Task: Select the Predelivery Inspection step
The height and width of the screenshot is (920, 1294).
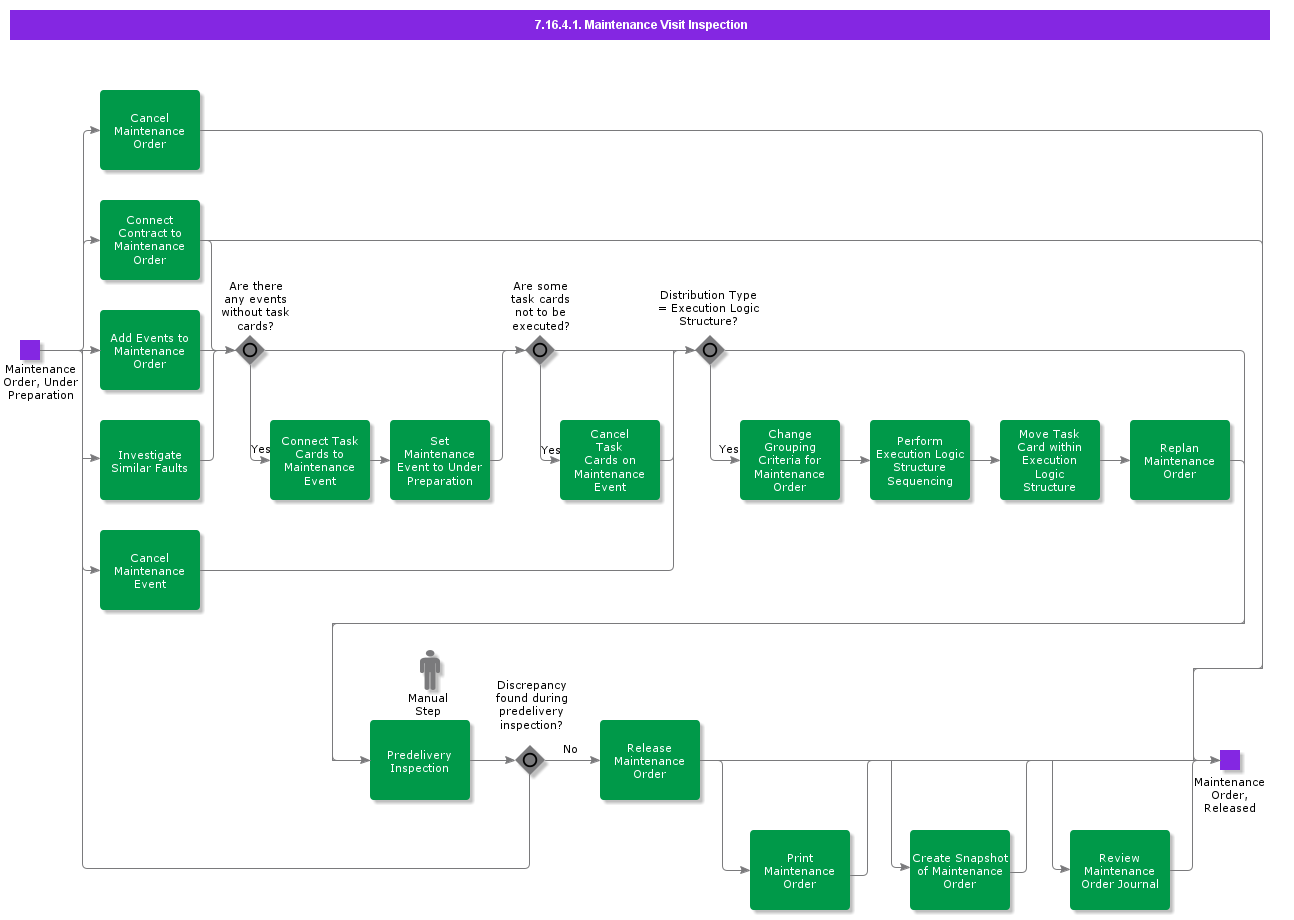Action: click(x=420, y=760)
